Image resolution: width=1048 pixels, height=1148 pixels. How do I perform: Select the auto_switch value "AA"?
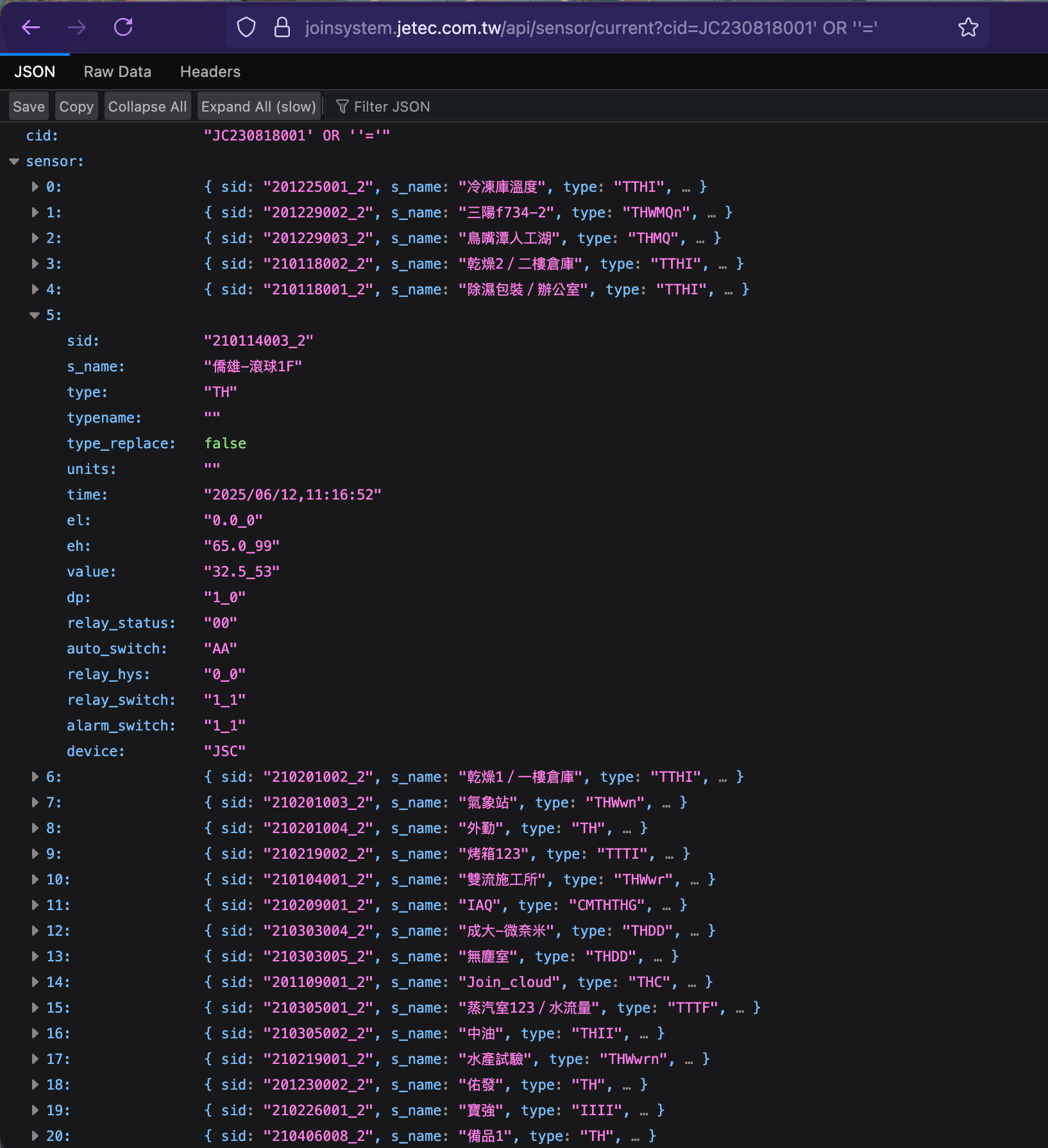pyautogui.click(x=221, y=648)
